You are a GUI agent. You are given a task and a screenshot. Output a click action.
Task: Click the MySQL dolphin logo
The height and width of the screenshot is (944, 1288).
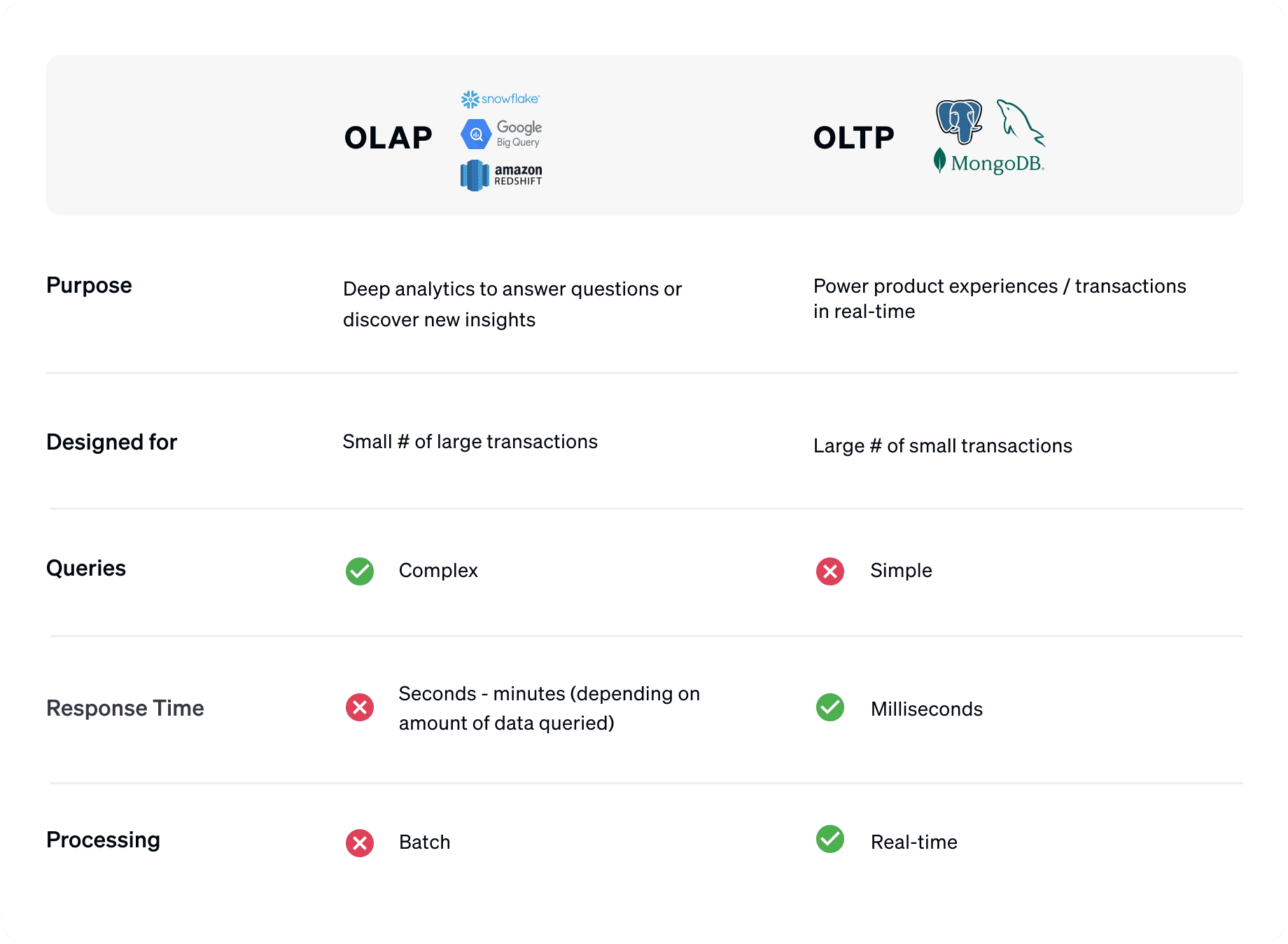tap(1020, 122)
